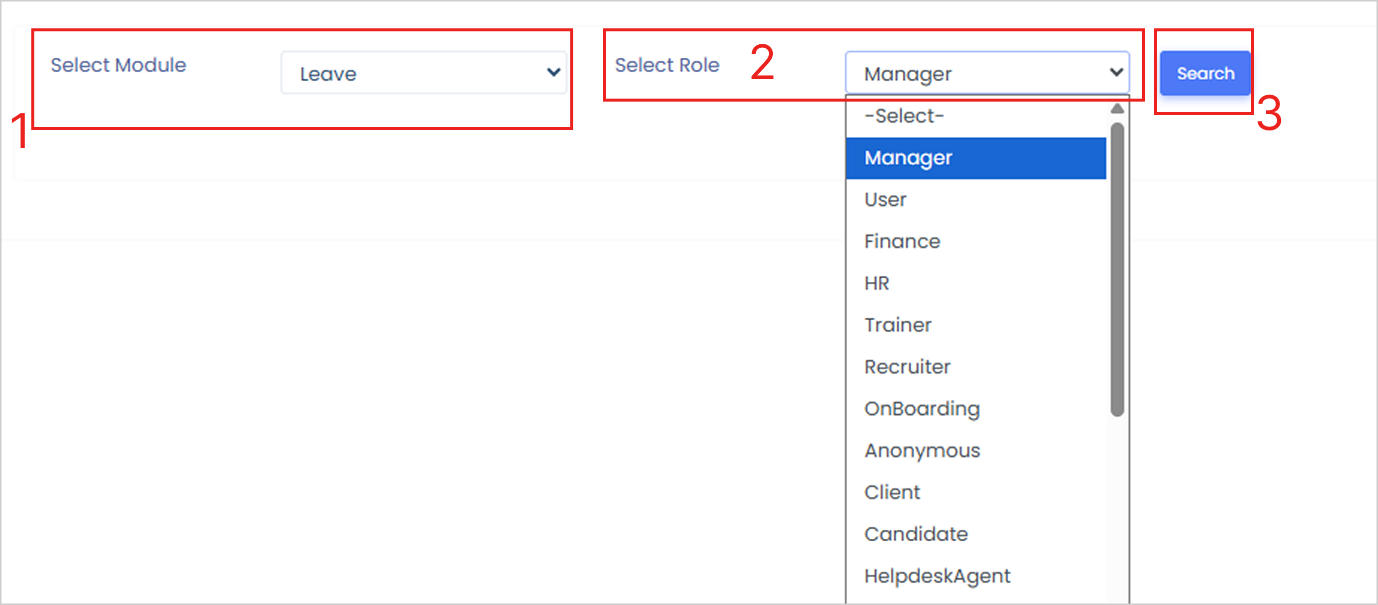The width and height of the screenshot is (1378, 605).
Task: Select Anonymous in the role list
Action: (x=922, y=451)
